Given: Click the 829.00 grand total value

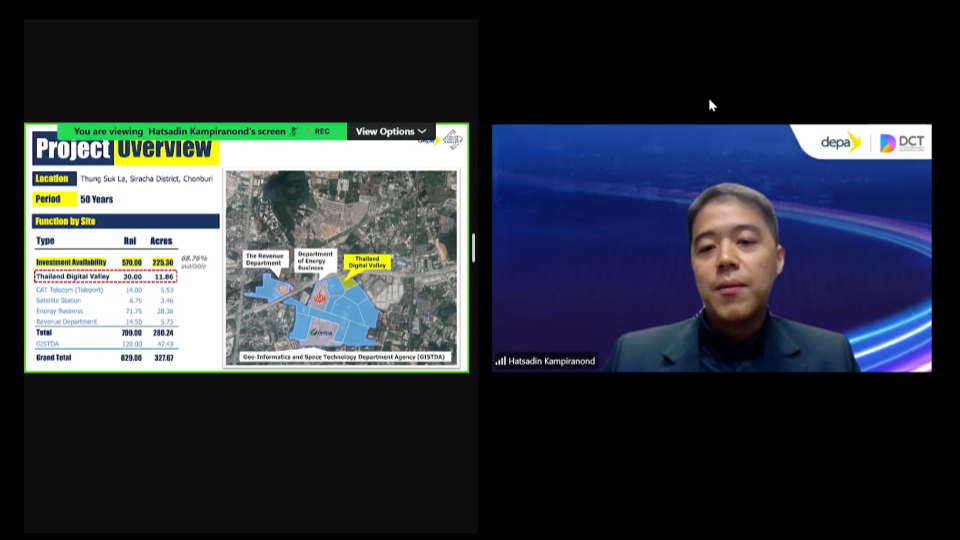Looking at the screenshot, I should (x=131, y=358).
